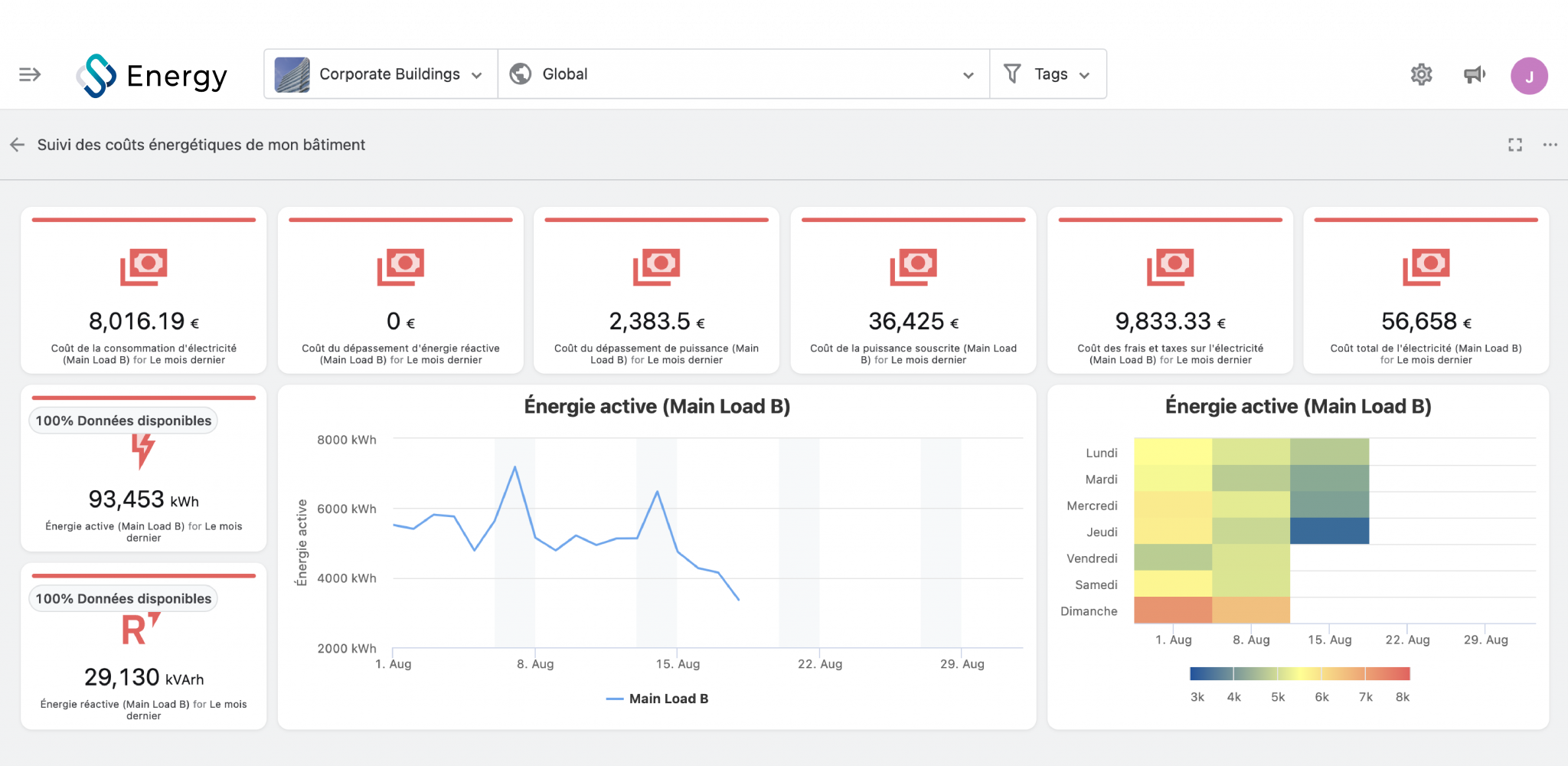The height and width of the screenshot is (766, 1568).
Task: Click the 0 € reactive overrun value
Action: [400, 322]
